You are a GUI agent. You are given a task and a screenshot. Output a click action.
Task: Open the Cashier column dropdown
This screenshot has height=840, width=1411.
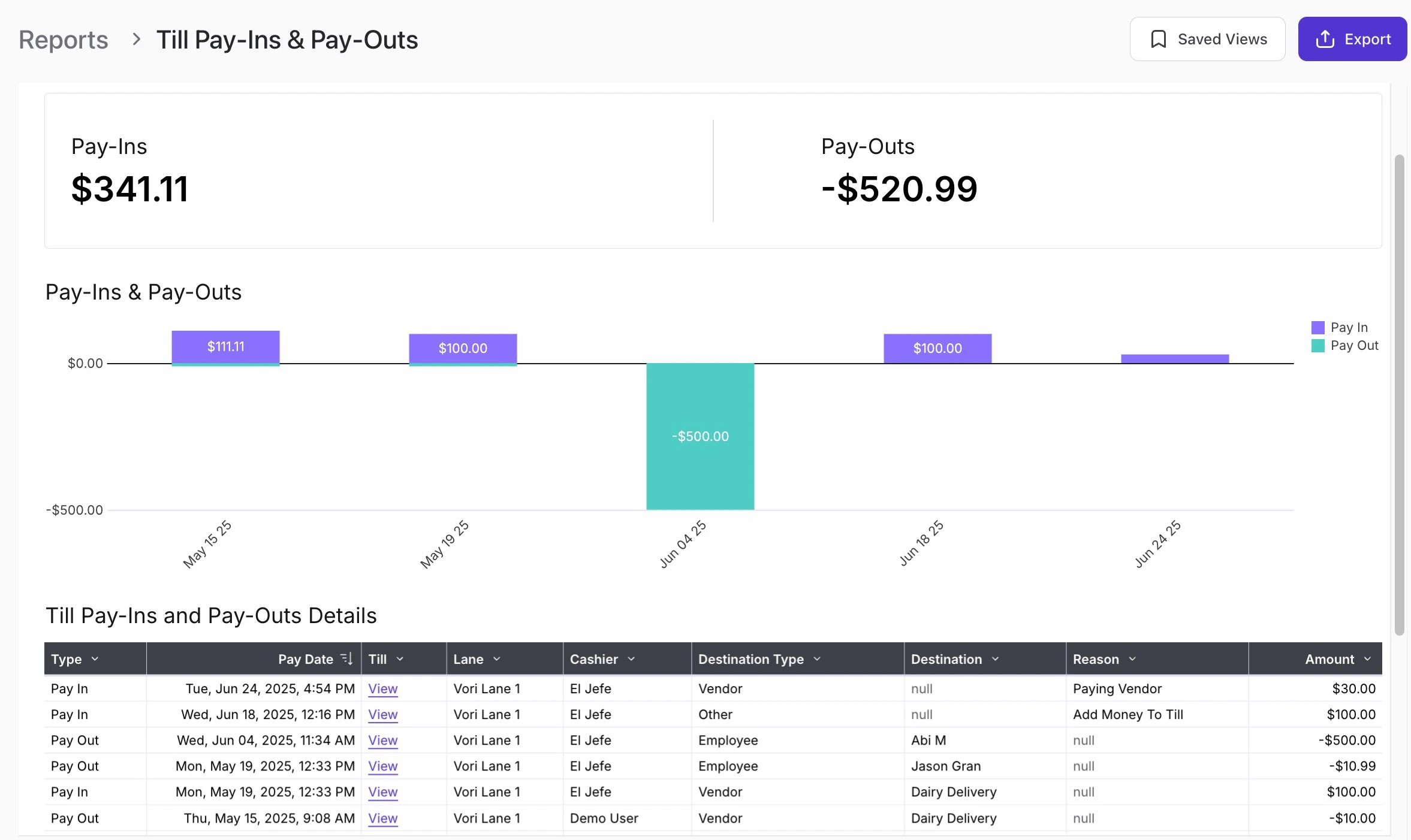(x=631, y=659)
